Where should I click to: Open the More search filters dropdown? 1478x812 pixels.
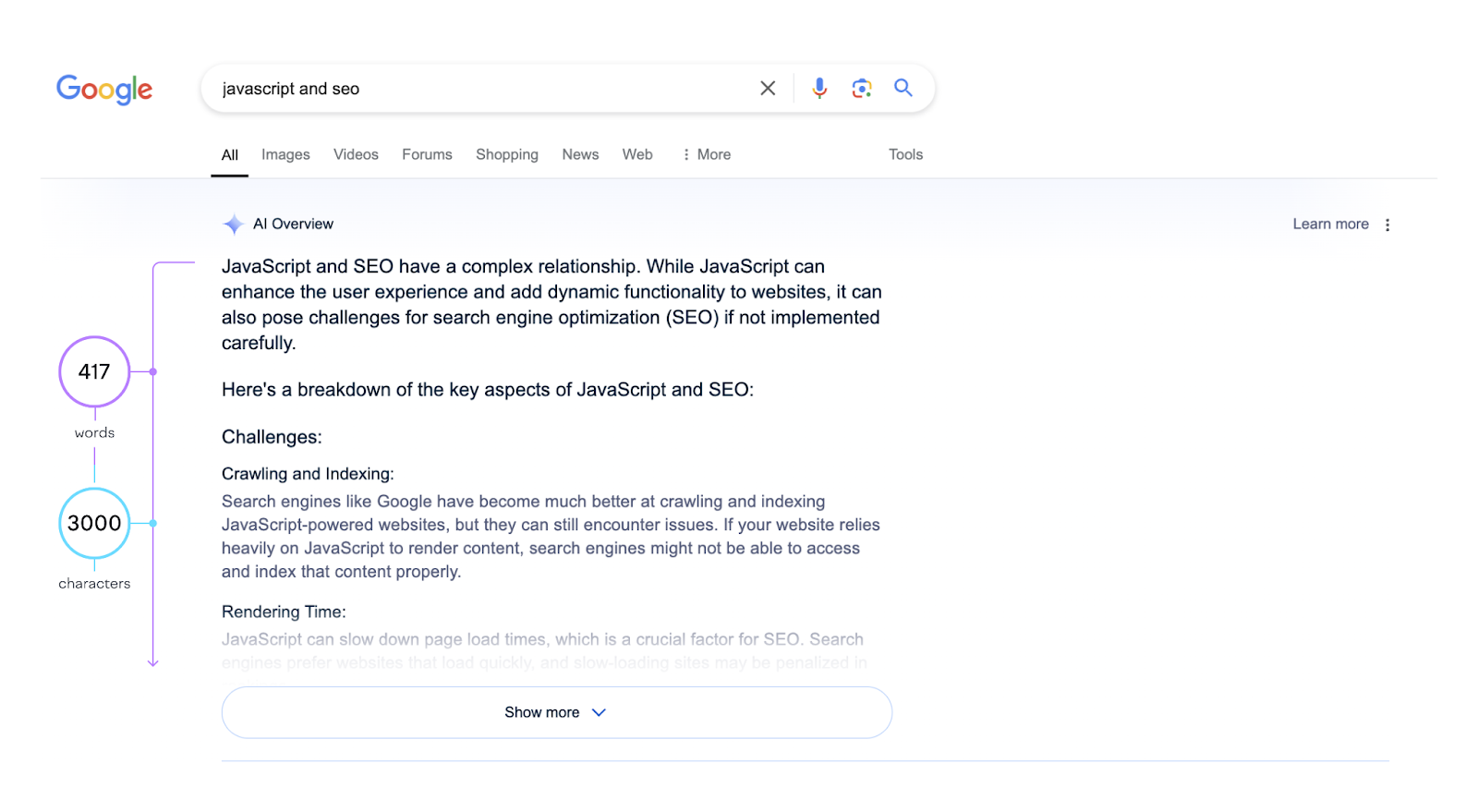click(707, 155)
